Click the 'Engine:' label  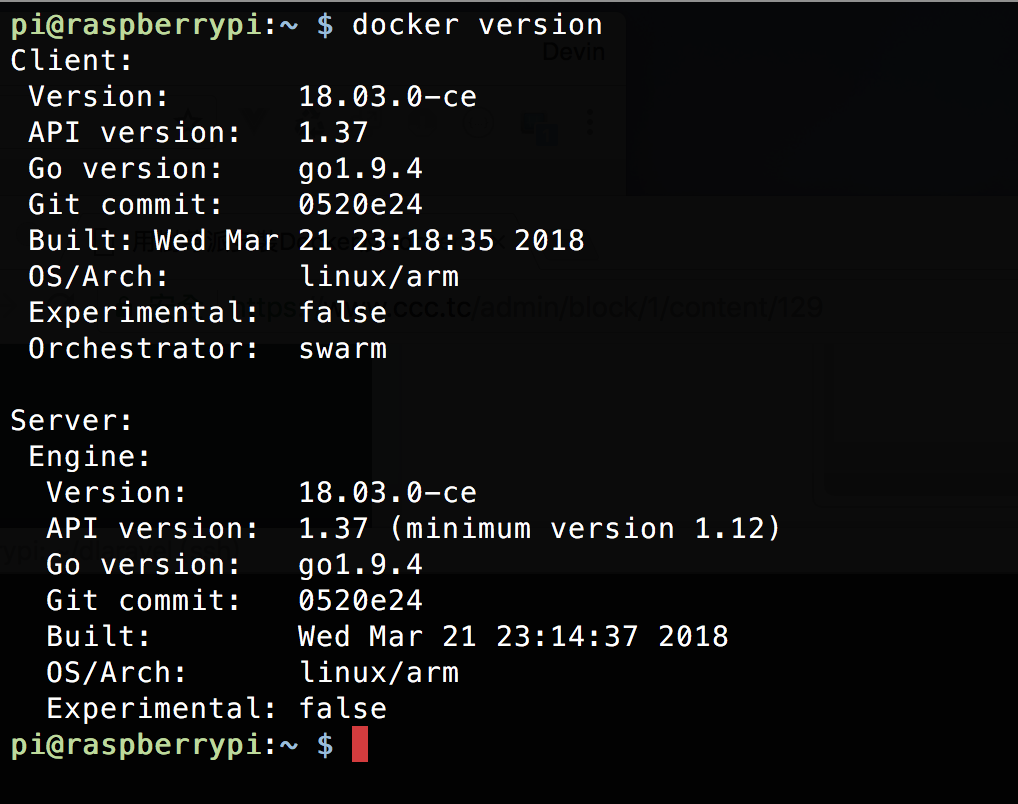[x=89, y=457]
